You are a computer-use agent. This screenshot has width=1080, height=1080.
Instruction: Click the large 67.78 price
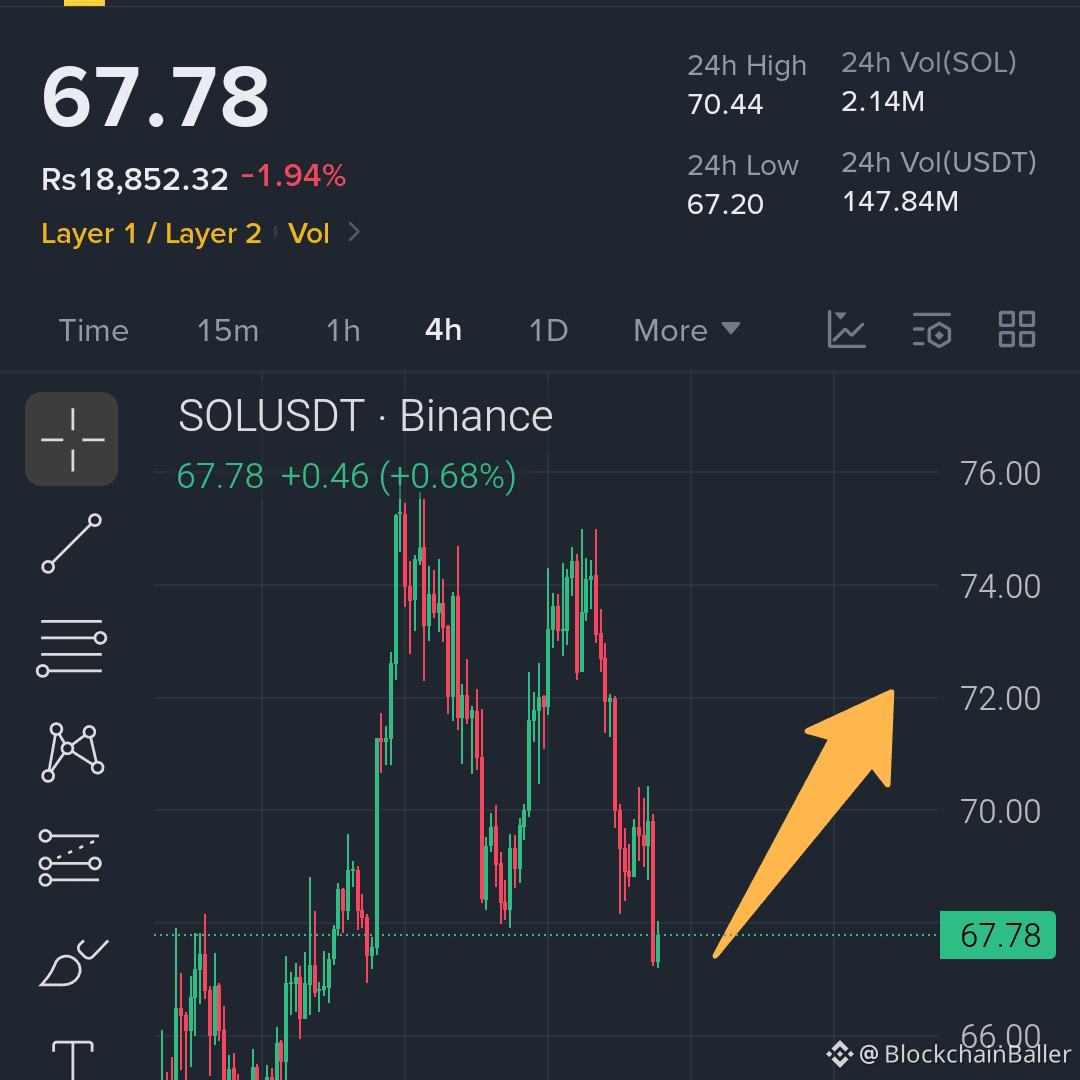(x=155, y=96)
